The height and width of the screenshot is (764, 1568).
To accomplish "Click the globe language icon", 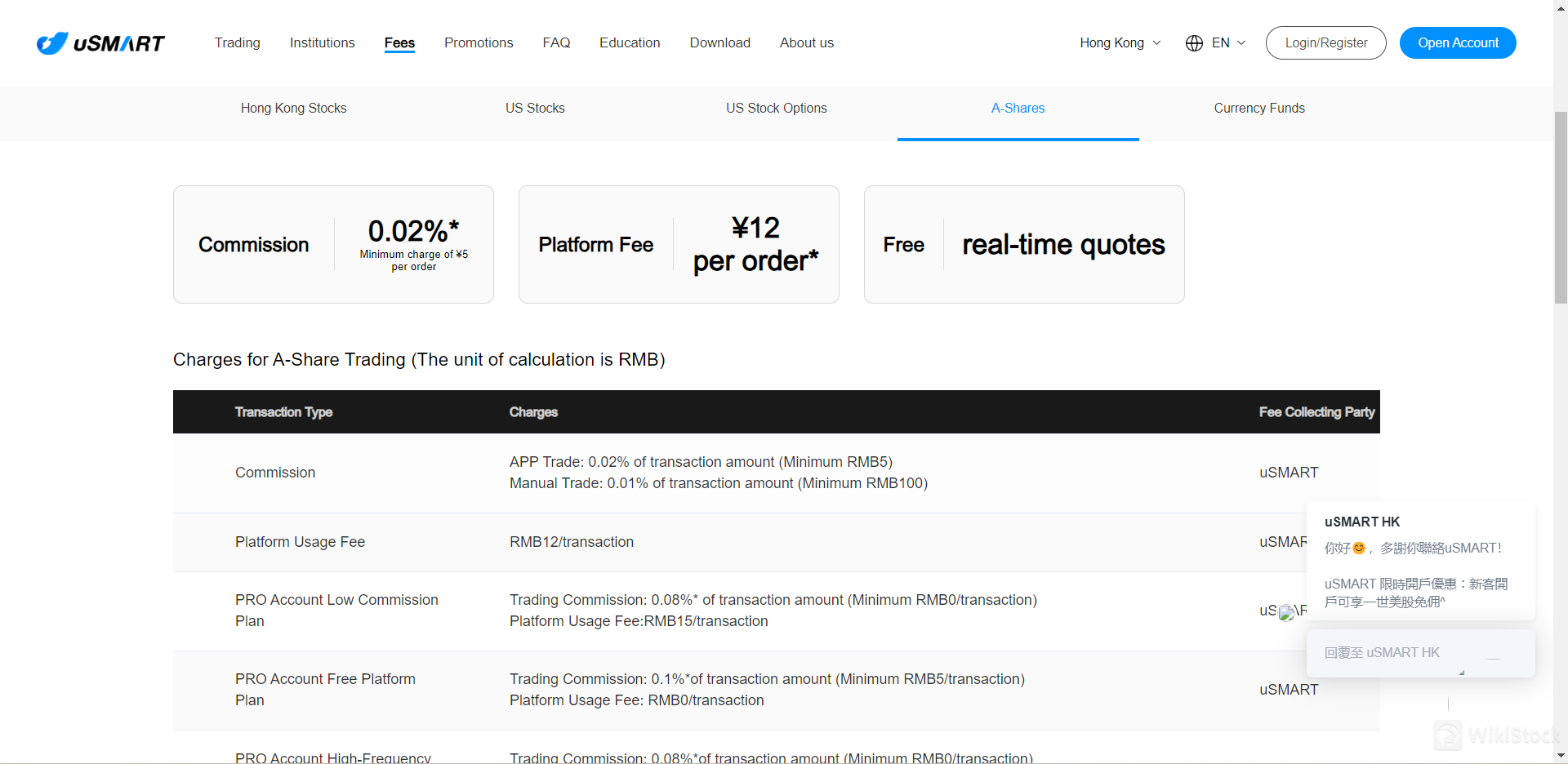I will (1194, 43).
